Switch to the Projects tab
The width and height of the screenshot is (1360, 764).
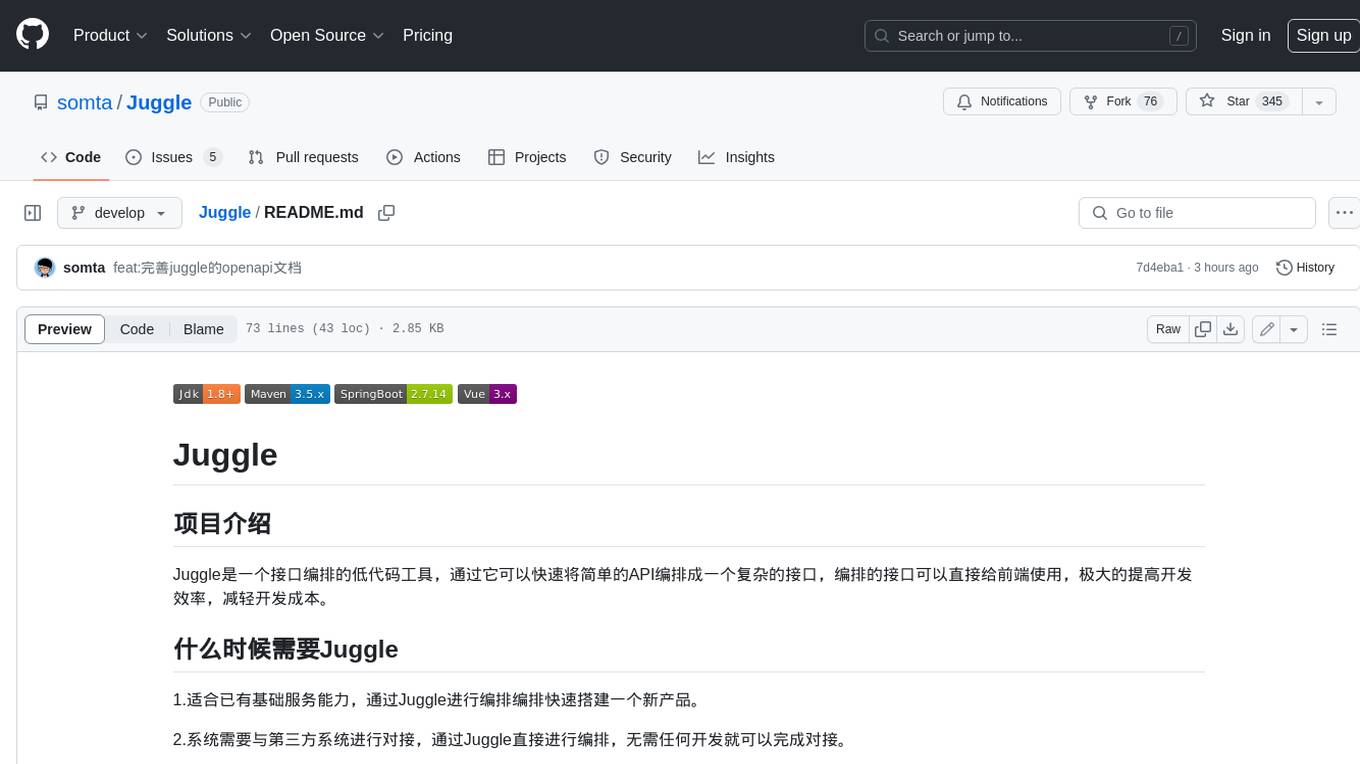pyautogui.click(x=527, y=157)
